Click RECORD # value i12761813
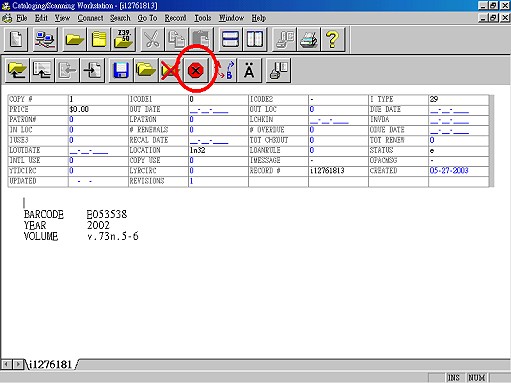 pos(327,171)
